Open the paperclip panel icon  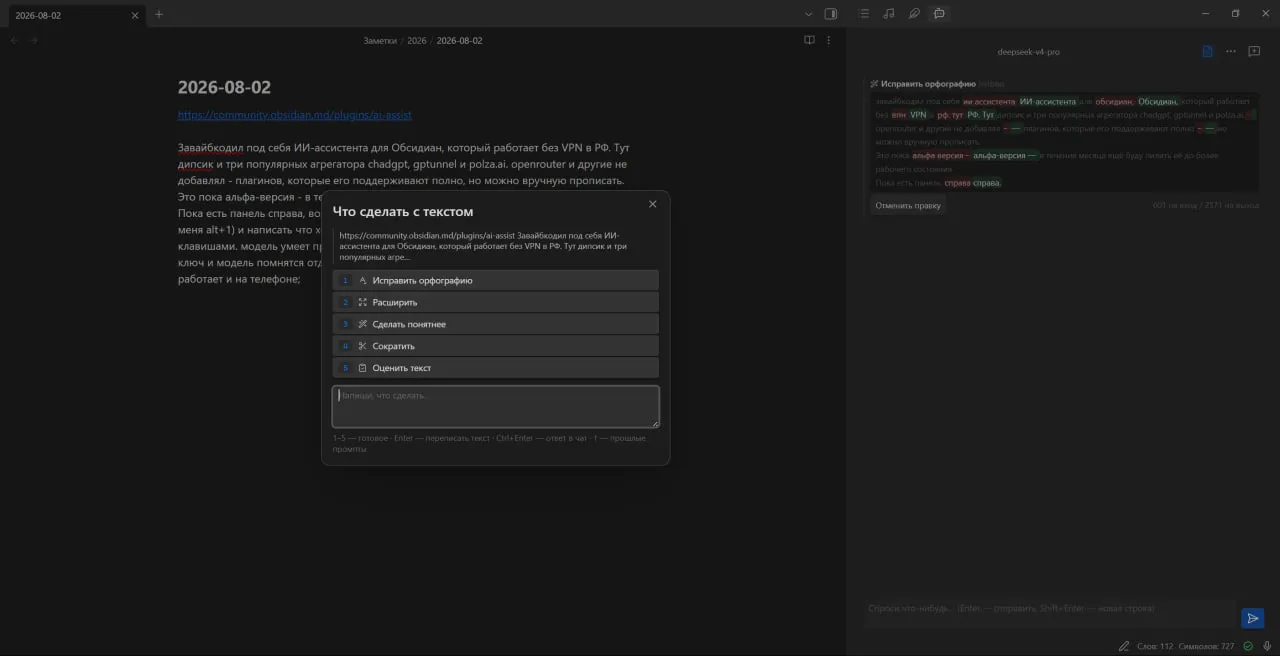point(914,14)
